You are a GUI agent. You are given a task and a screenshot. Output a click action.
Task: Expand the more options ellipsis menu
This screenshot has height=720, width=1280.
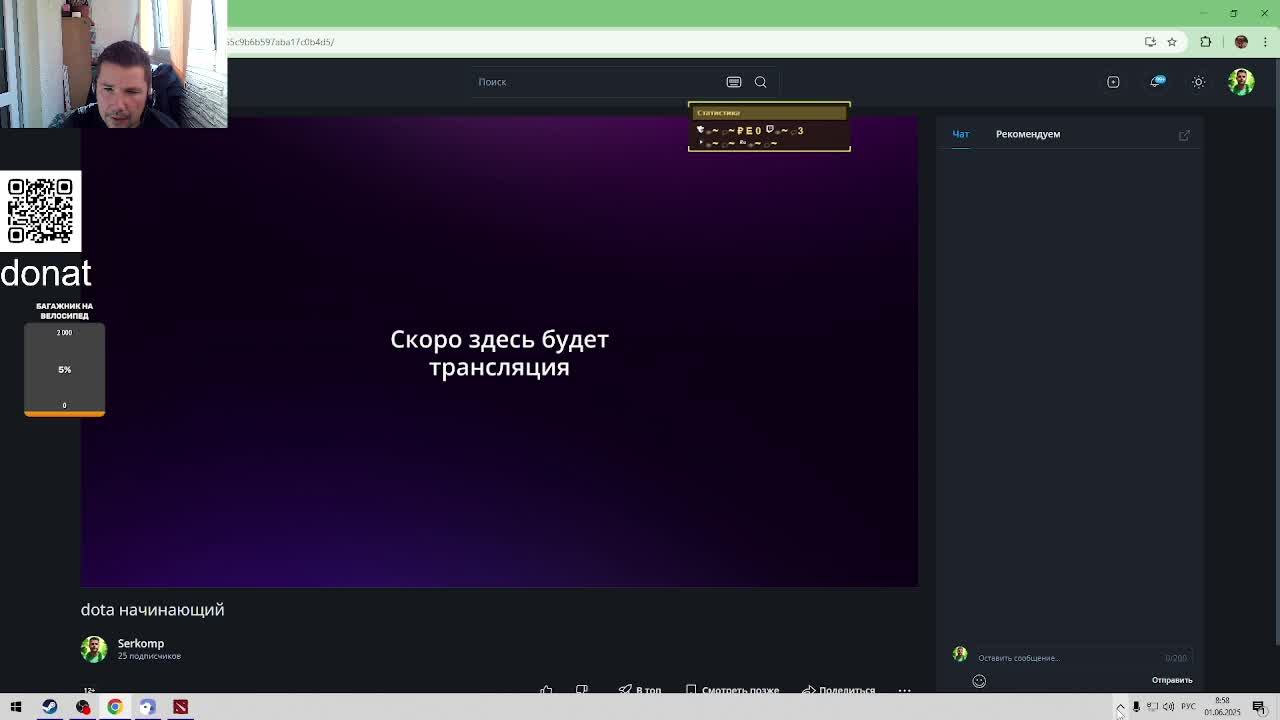tap(904, 690)
